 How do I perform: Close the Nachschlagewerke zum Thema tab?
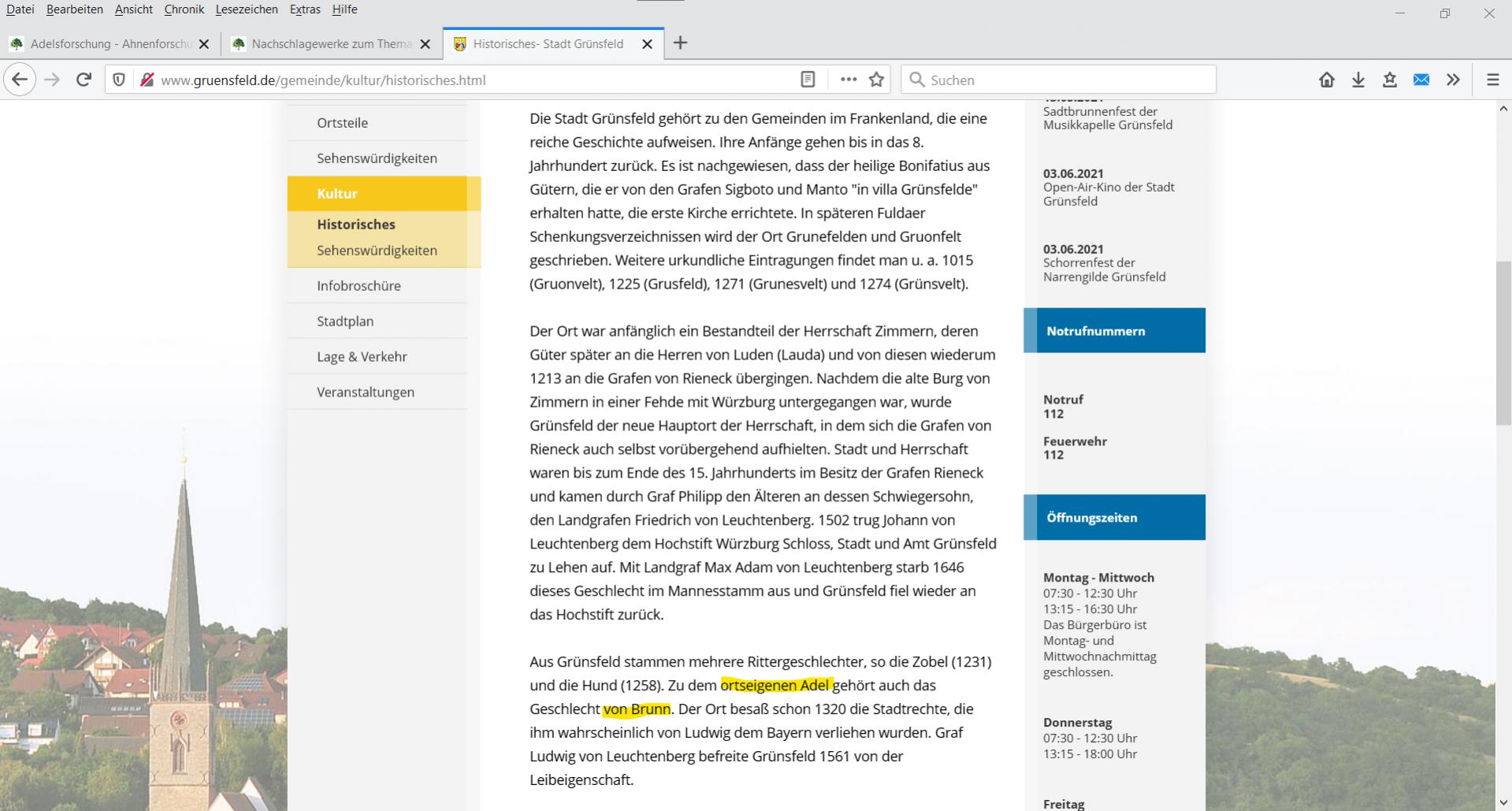point(425,44)
